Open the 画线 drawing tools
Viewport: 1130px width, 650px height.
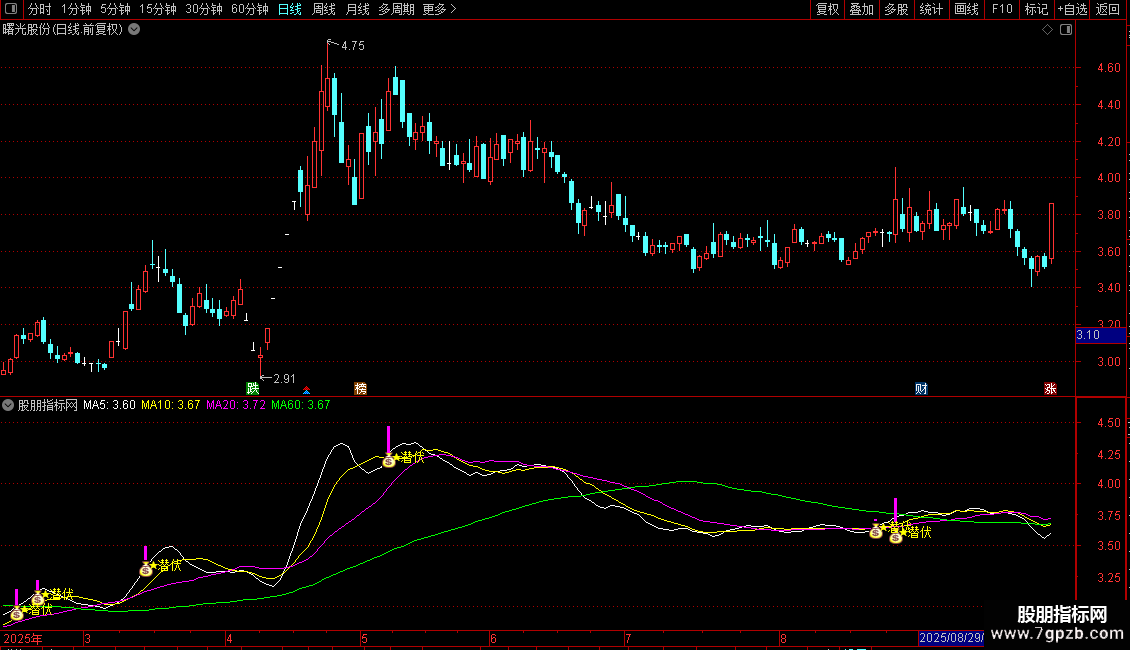point(966,10)
